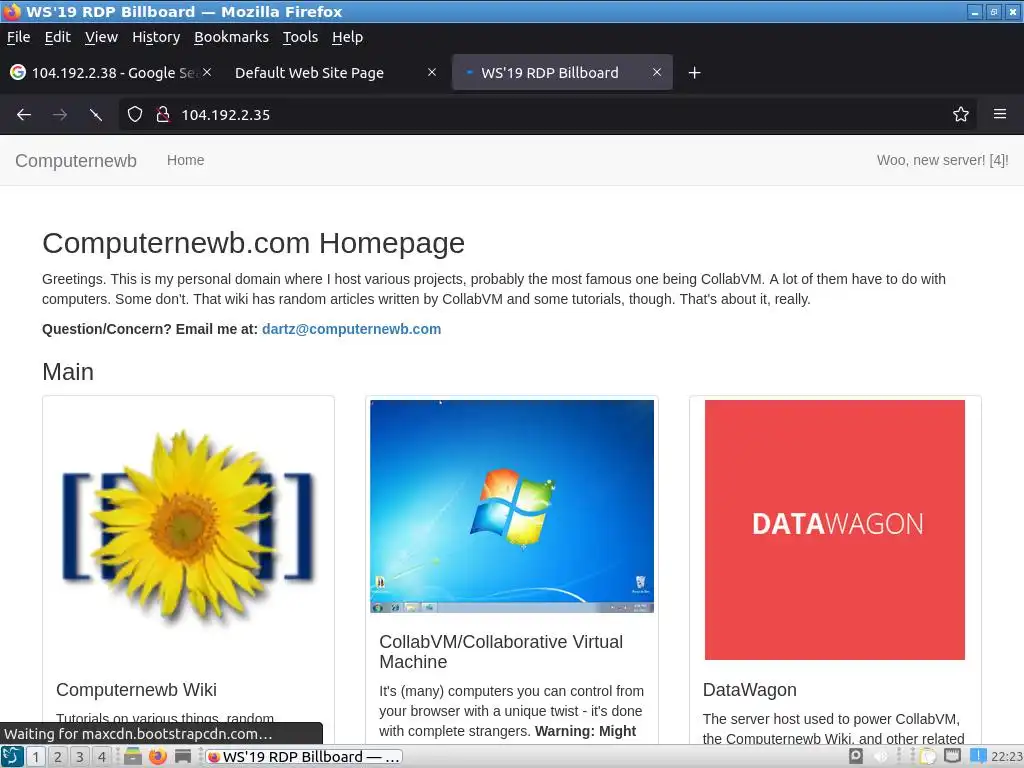Image resolution: width=1024 pixels, height=768 pixels.
Task: Click the Computernewb brand link
Action: (x=76, y=161)
